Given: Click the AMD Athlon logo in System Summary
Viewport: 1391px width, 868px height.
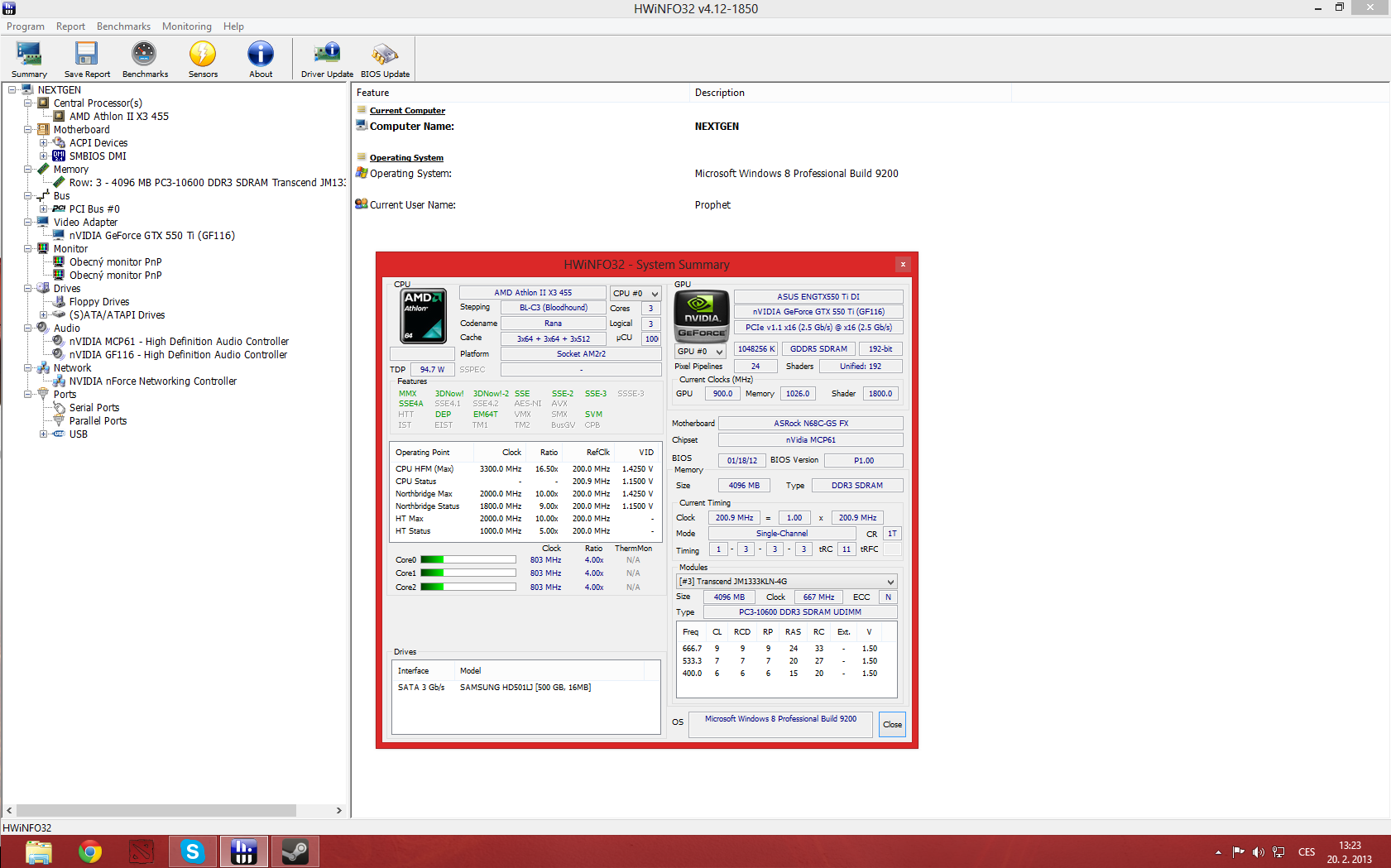Looking at the screenshot, I should click(x=424, y=315).
